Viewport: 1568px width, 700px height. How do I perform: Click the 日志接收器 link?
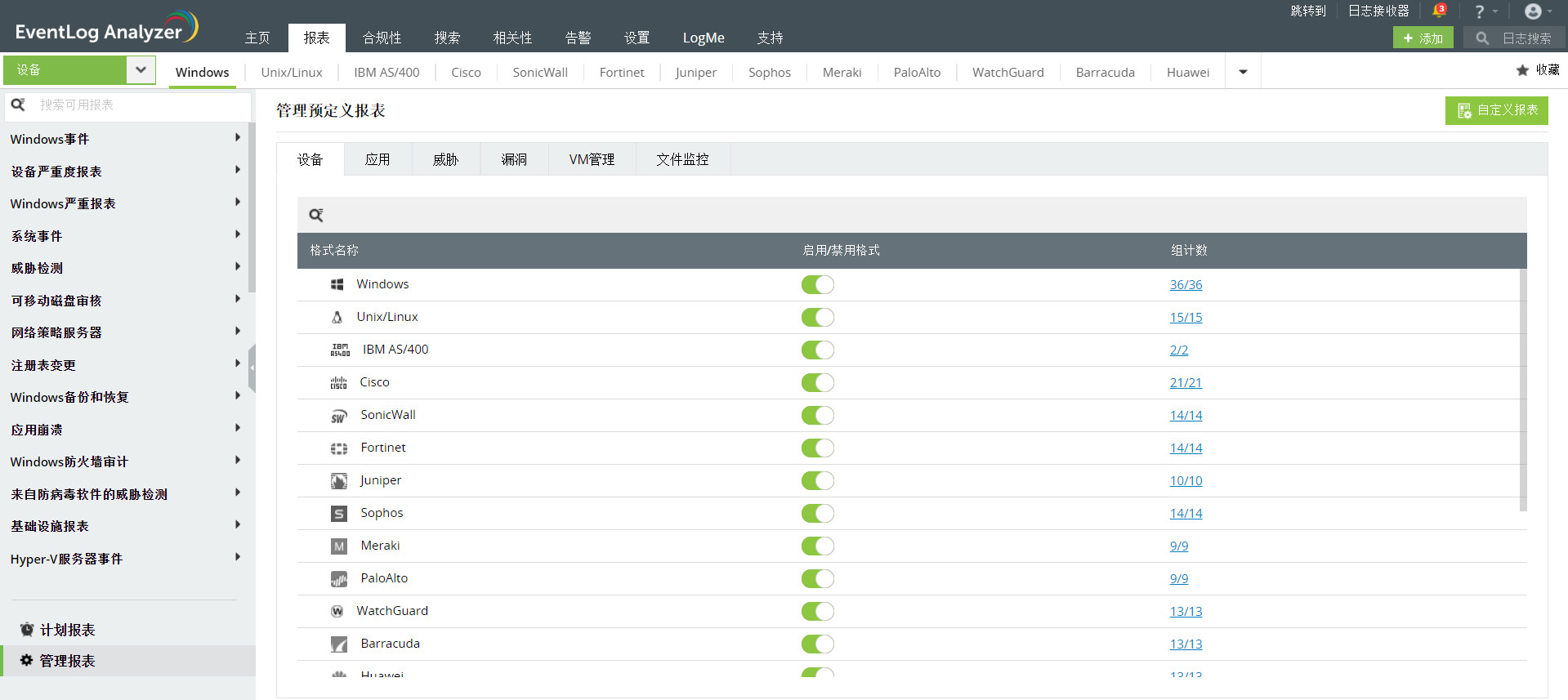(1378, 11)
